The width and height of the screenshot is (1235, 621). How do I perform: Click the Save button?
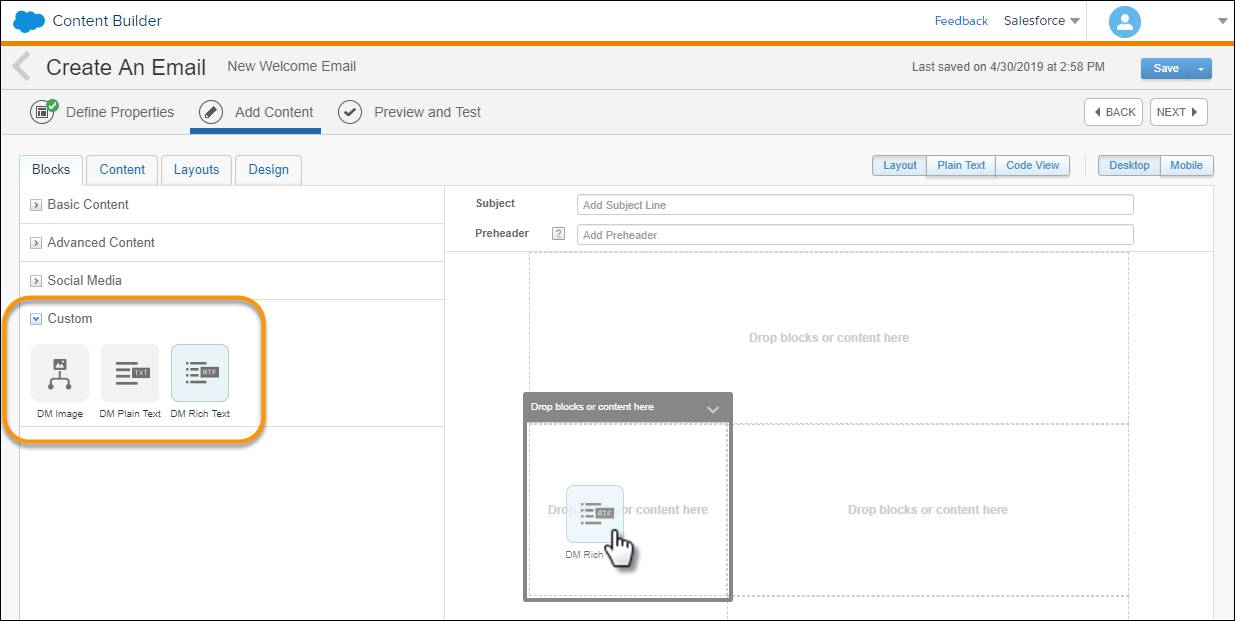(x=1165, y=68)
